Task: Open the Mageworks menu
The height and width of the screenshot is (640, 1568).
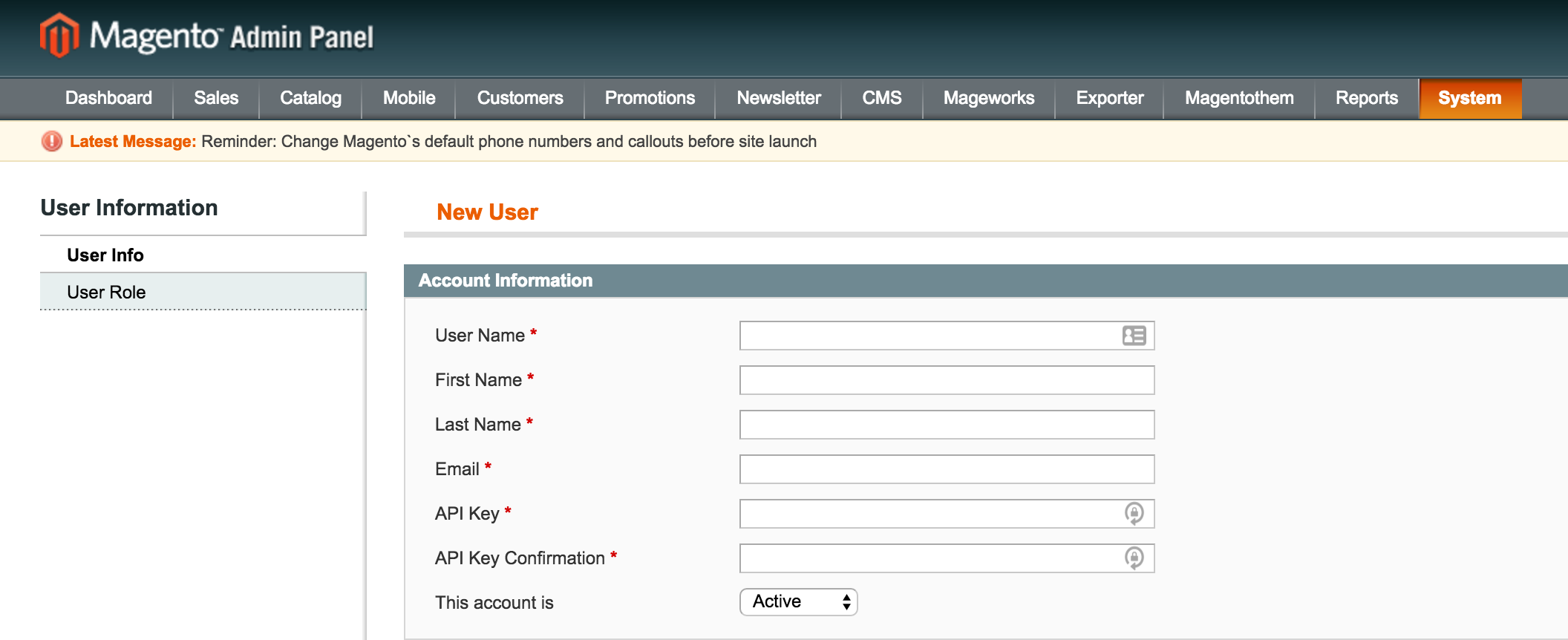Action: pos(989,98)
